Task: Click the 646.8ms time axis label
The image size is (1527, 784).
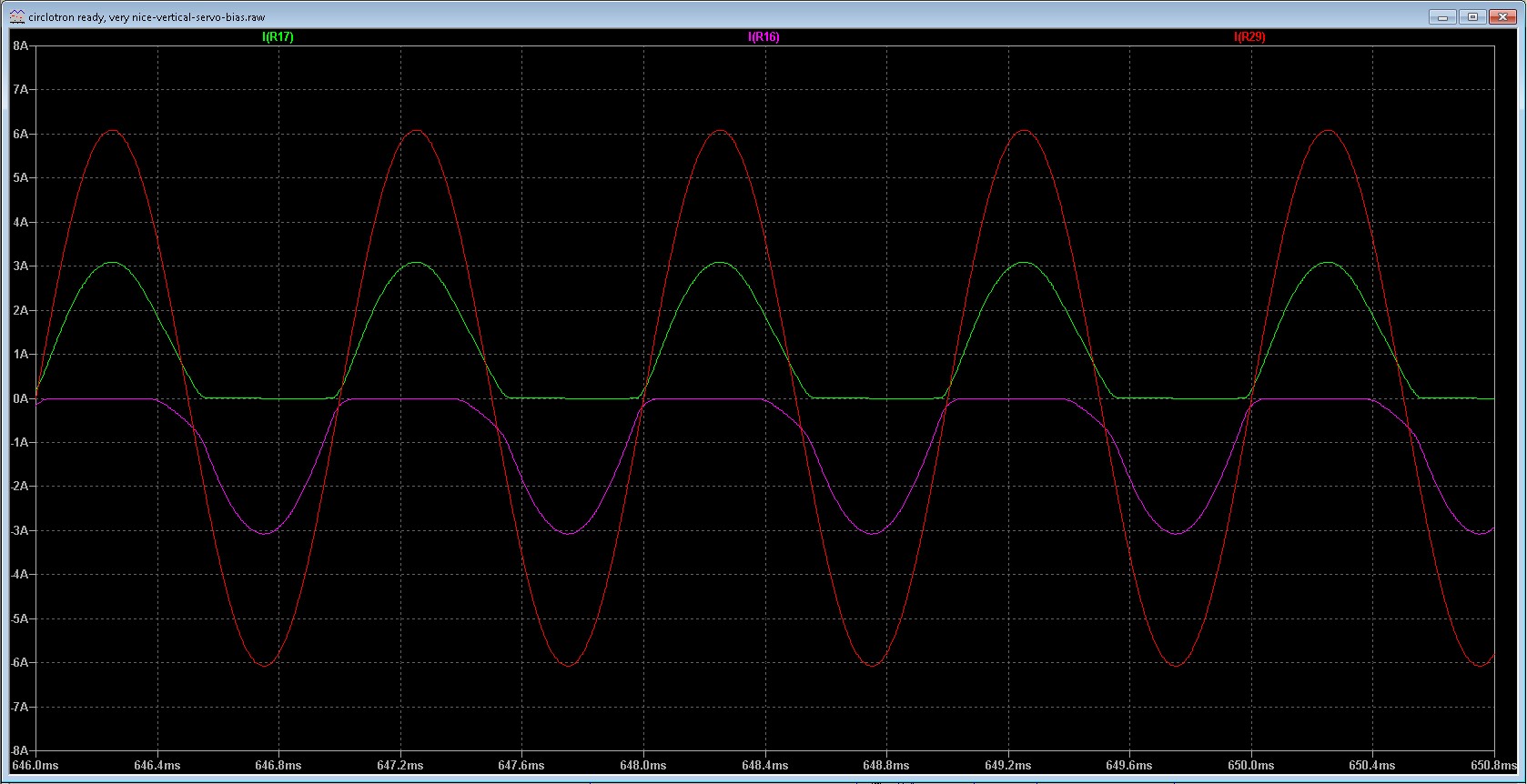Action: click(278, 766)
